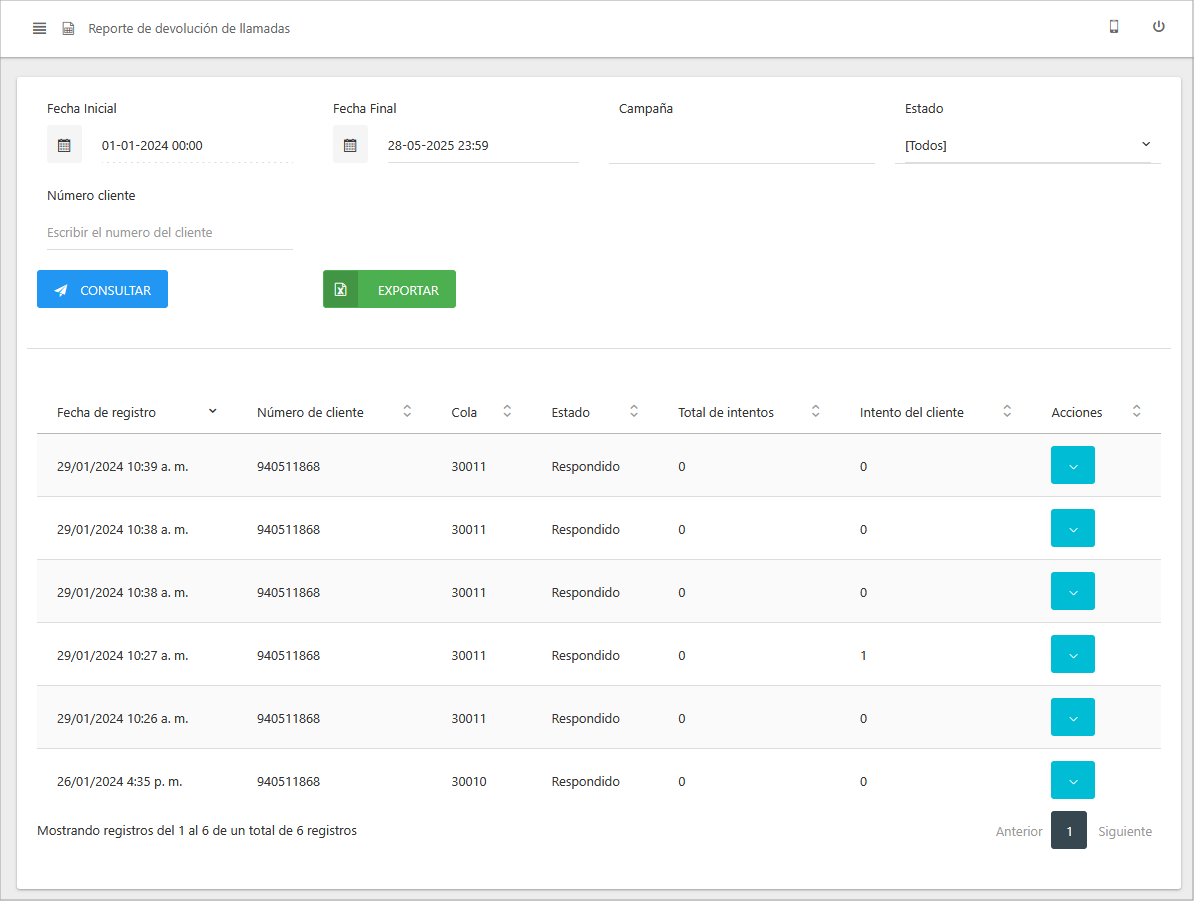Focus the Número cliente input field
Viewport: 1194px width, 901px height.
click(169, 233)
